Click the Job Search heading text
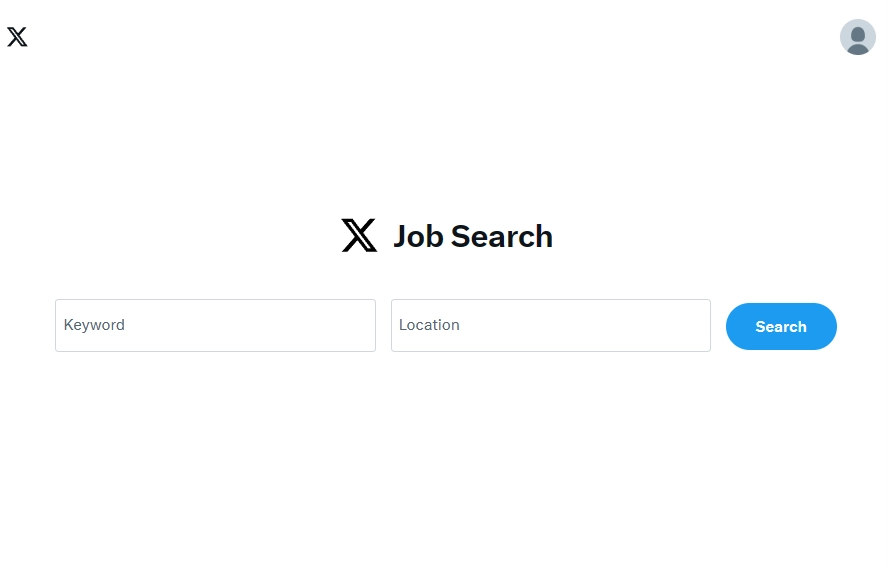The width and height of the screenshot is (887, 571). (x=473, y=236)
